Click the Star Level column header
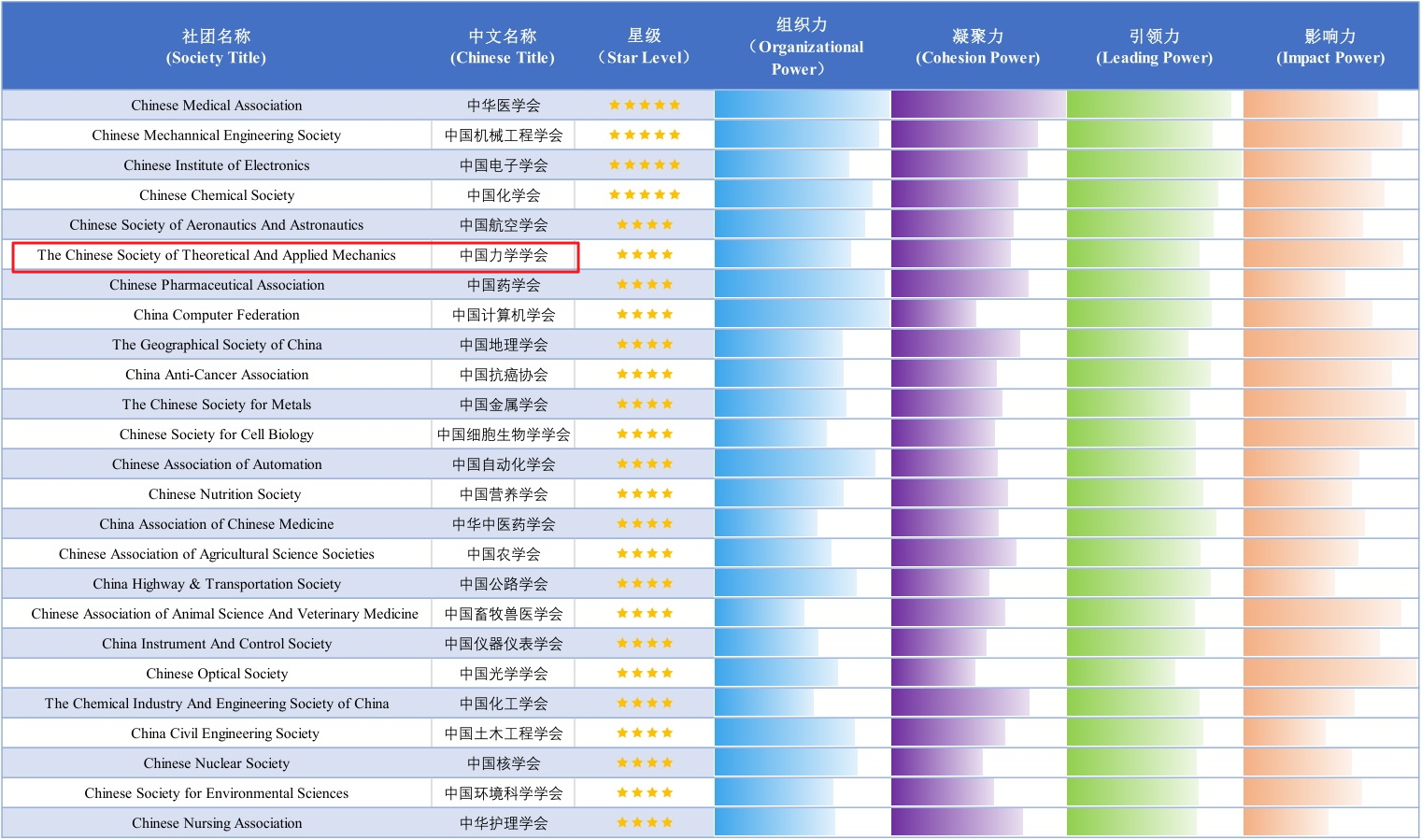The image size is (1422, 840). click(645, 47)
